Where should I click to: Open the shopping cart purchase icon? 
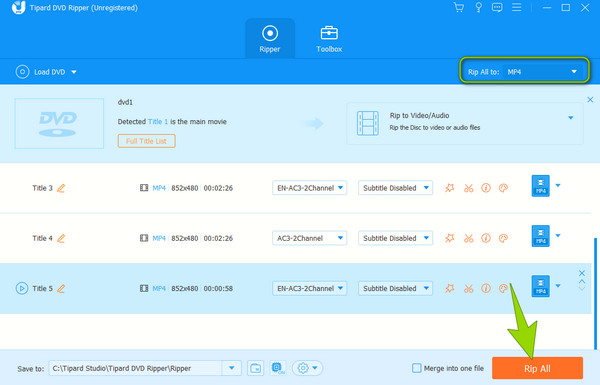[x=458, y=8]
